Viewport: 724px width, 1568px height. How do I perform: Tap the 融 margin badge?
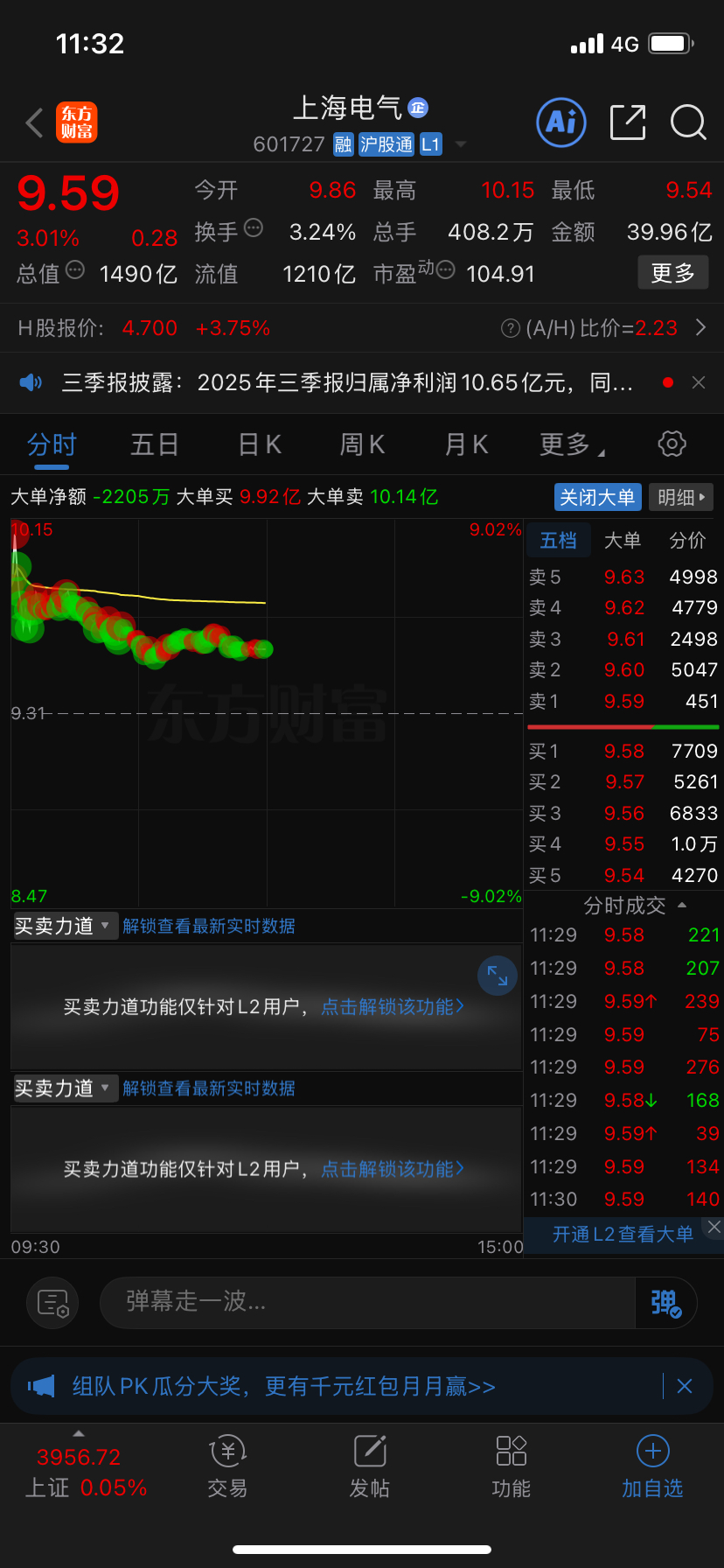tap(344, 144)
